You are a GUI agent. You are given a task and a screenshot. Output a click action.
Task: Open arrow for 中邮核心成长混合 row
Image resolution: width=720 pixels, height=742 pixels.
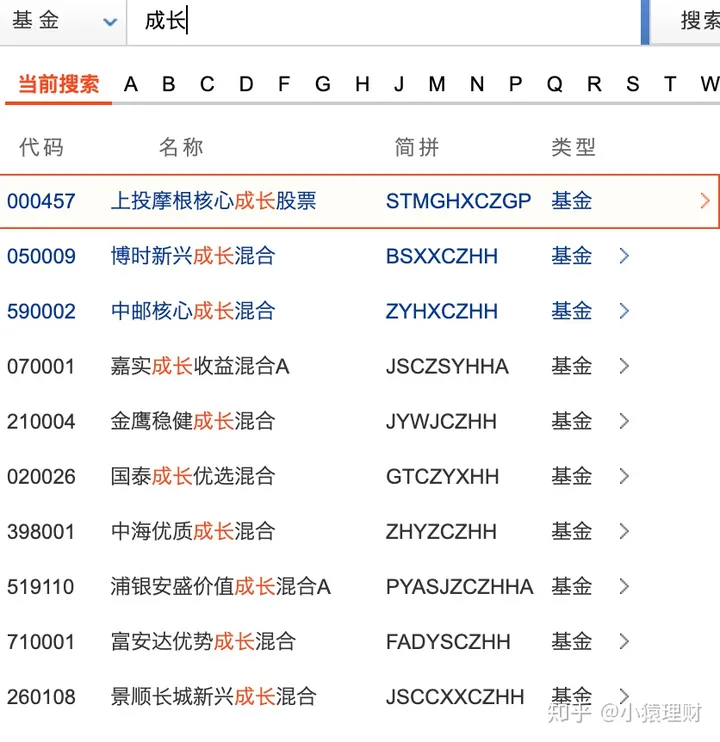coord(624,311)
